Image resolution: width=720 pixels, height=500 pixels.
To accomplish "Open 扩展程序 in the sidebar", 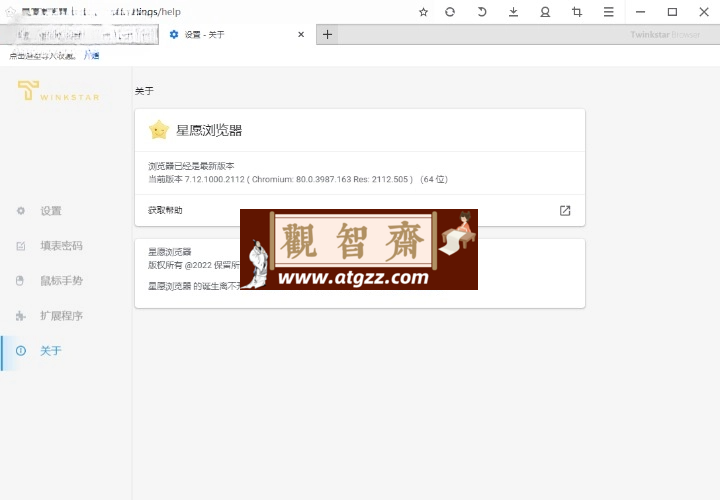I will pos(61,316).
